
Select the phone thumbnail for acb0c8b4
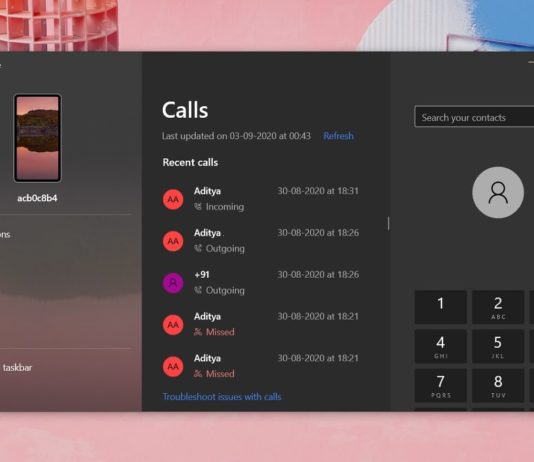pos(37,138)
